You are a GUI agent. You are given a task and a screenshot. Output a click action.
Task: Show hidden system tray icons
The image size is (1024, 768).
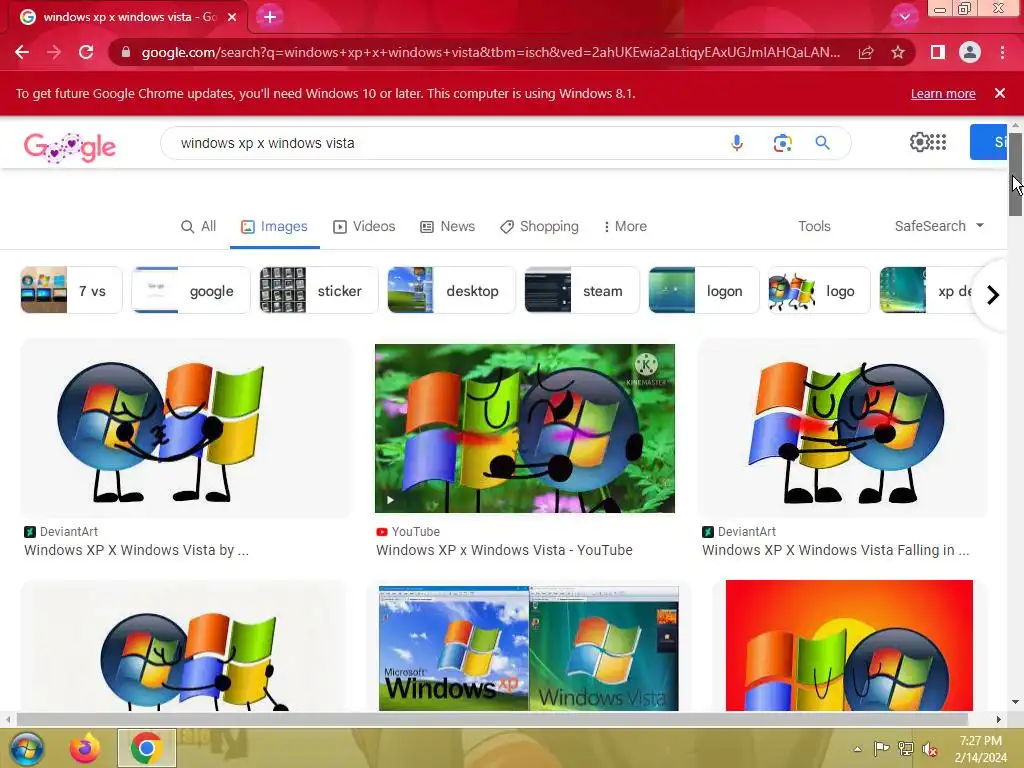tap(857, 749)
